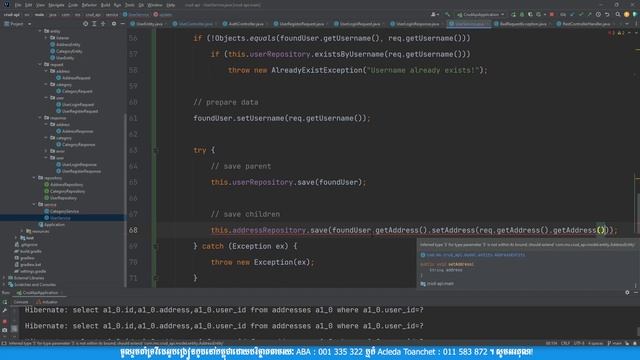Select CategoryEntity class in project tree
Screen dimensions: 640x360
(66, 51)
